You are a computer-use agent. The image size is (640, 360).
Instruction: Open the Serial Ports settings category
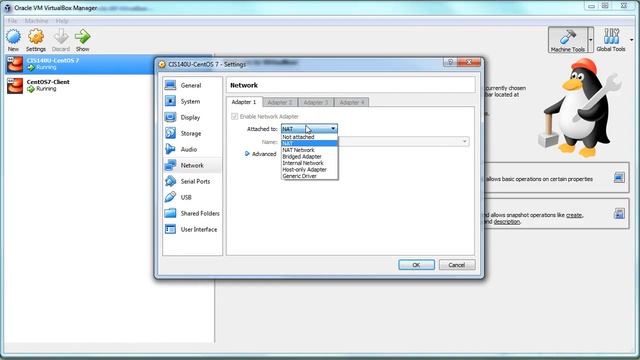click(x=192, y=181)
